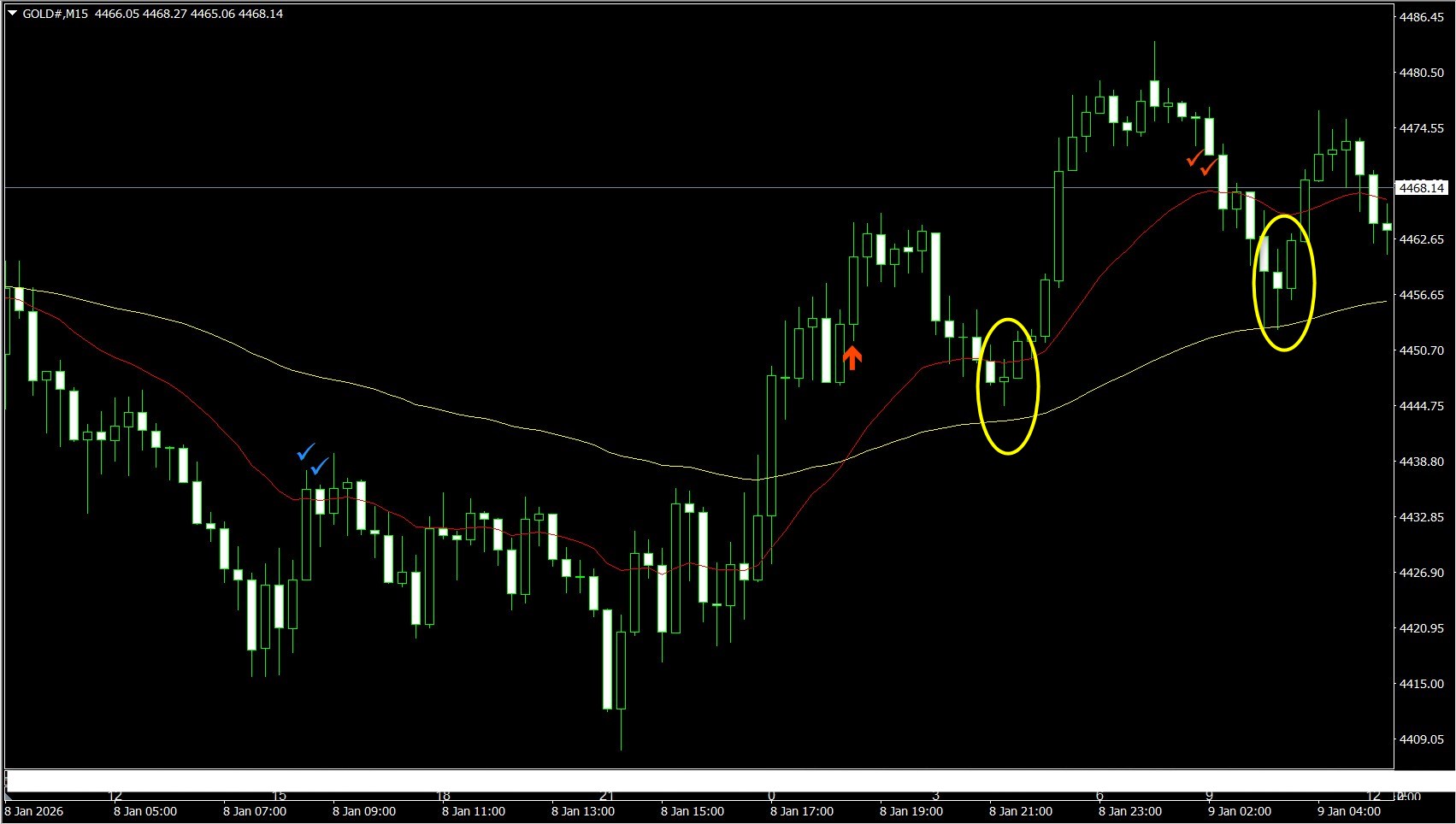
Task: Click the right orange checkmark marker
Action: click(1208, 168)
